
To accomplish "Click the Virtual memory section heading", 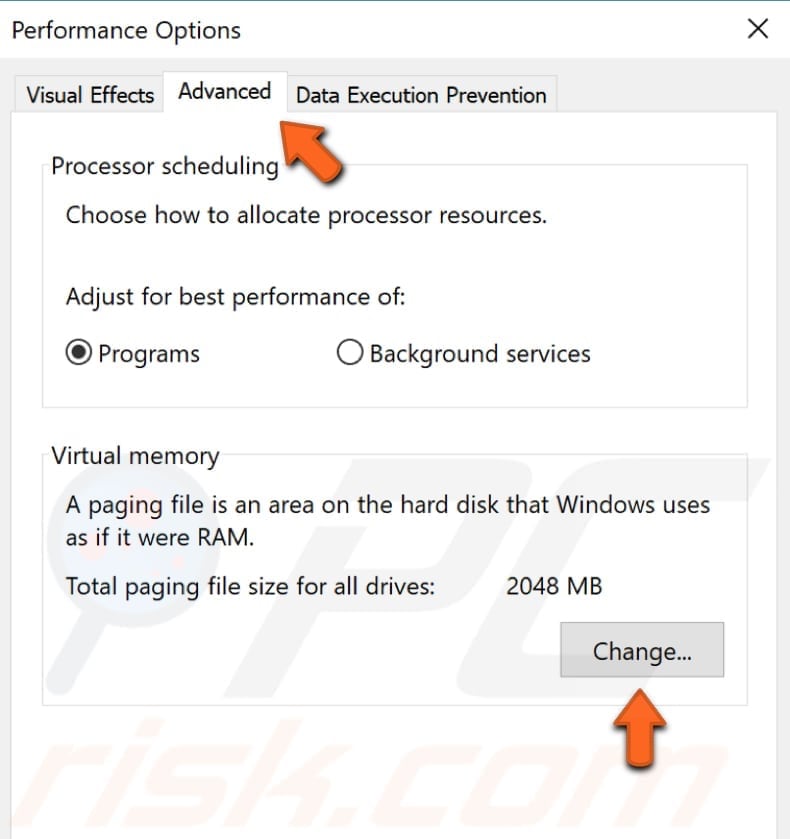I will [134, 455].
